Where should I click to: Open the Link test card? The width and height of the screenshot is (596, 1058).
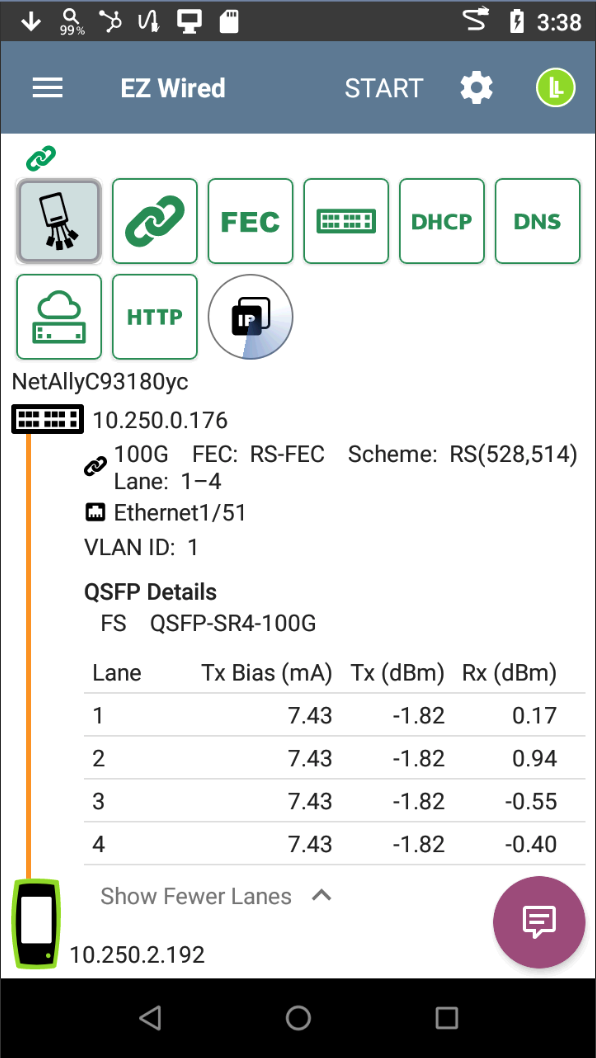155,221
